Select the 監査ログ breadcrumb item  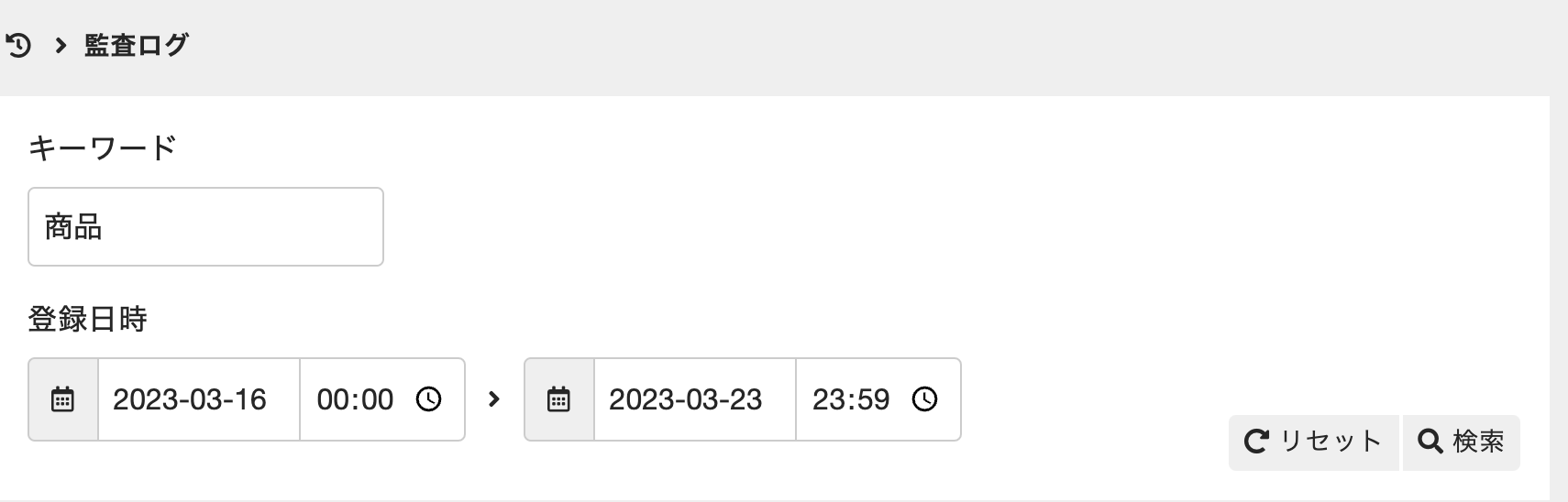pos(137,45)
